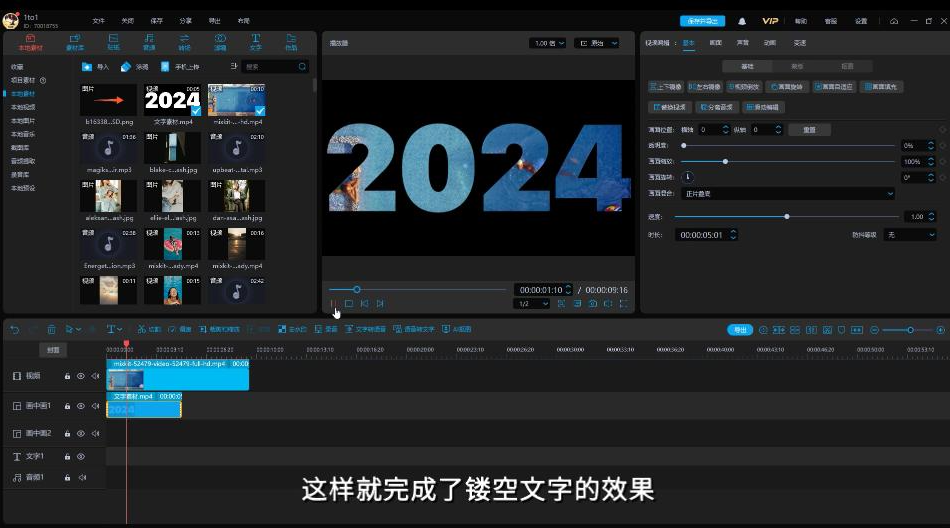Open the aspect ratio dropdown in preview header

click(599, 43)
